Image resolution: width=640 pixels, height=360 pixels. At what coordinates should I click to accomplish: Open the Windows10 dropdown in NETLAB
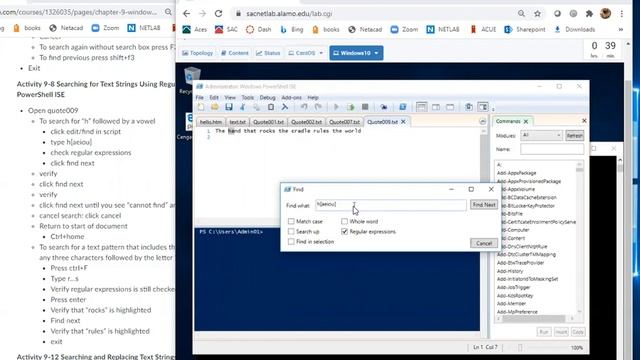pyautogui.click(x=376, y=53)
